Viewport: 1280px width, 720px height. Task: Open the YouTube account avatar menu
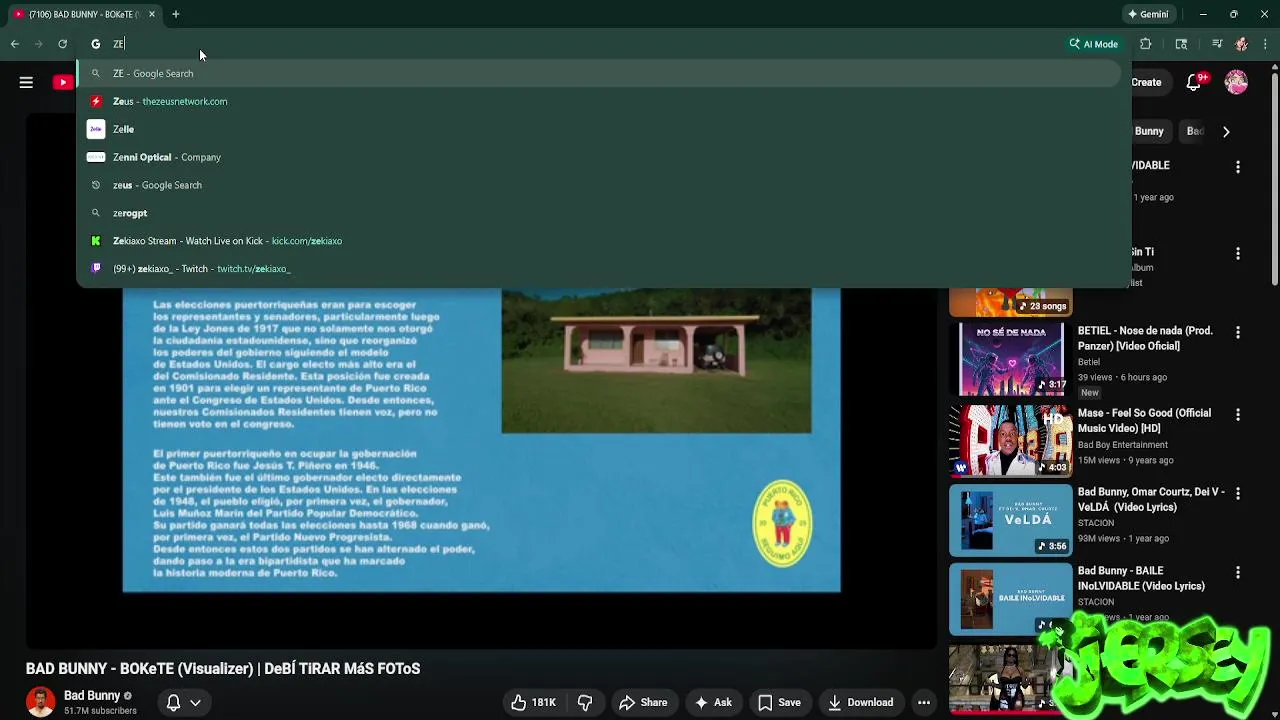tap(1237, 82)
